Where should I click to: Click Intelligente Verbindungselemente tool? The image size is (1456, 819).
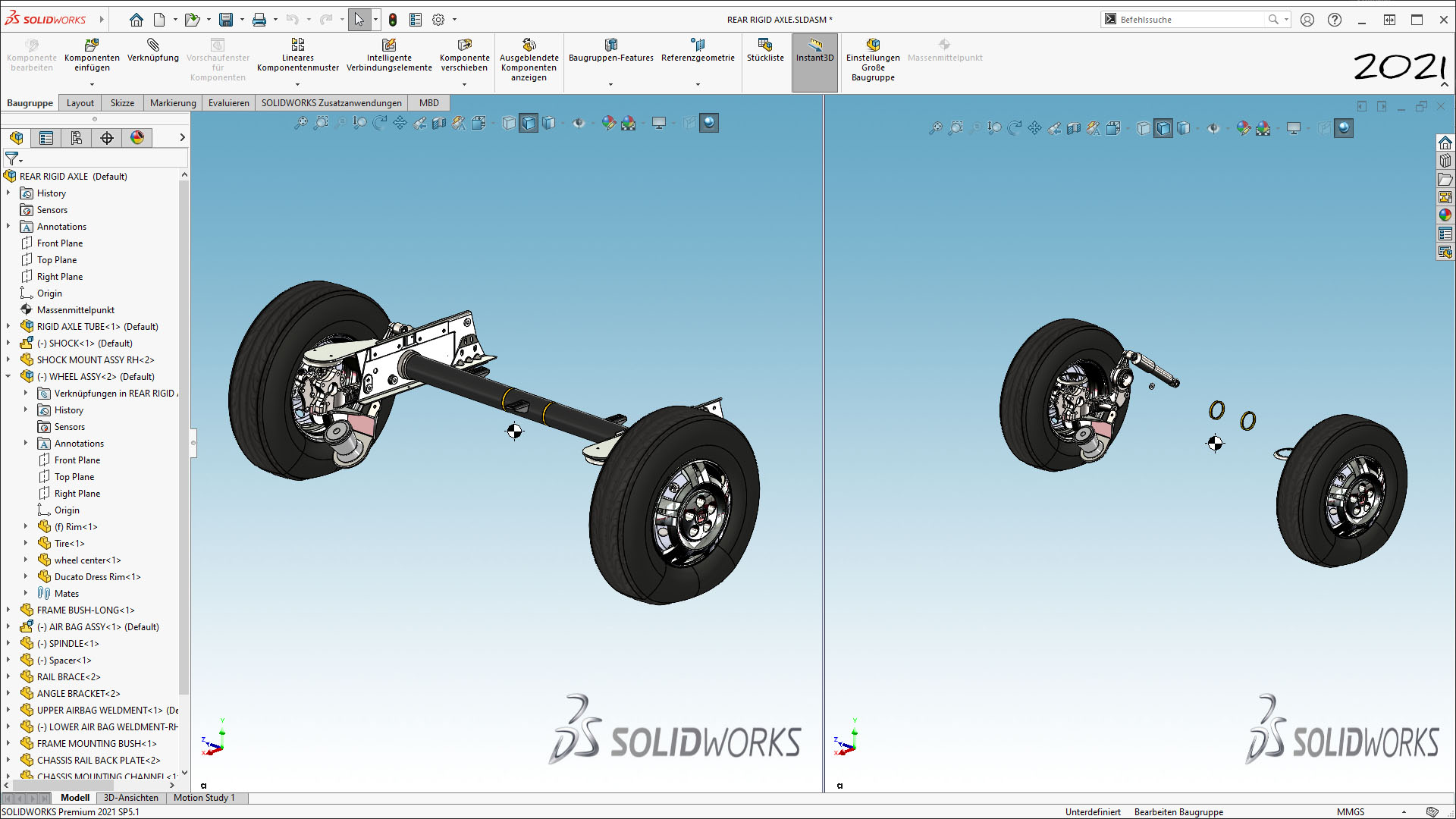389,56
